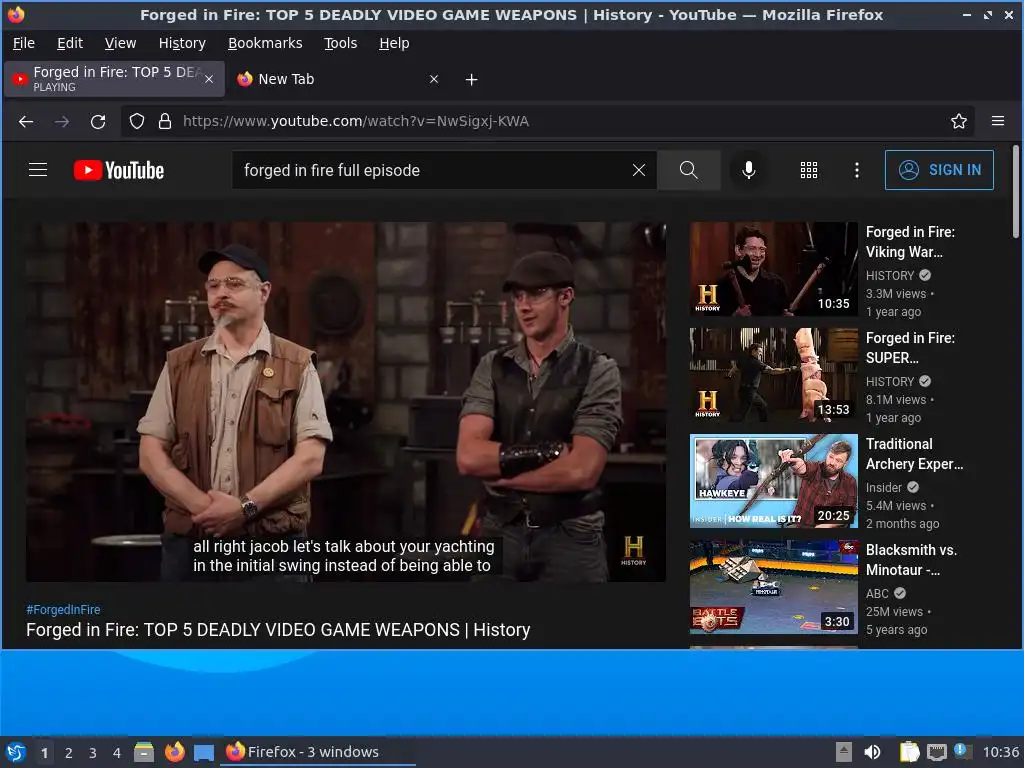The width and height of the screenshot is (1024, 768).
Task: Click the video player to pause
Action: [x=346, y=402]
